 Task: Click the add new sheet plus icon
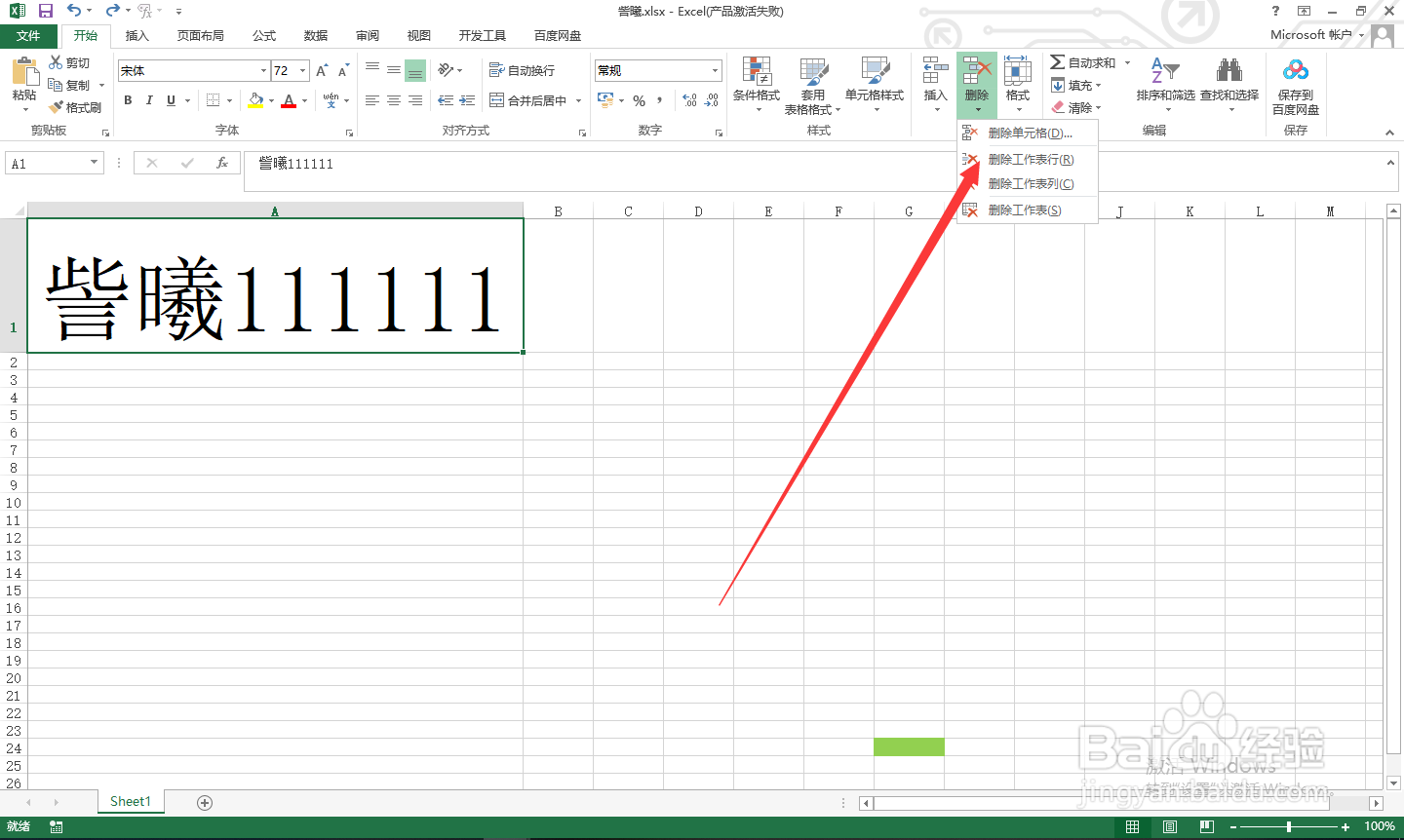tap(205, 802)
